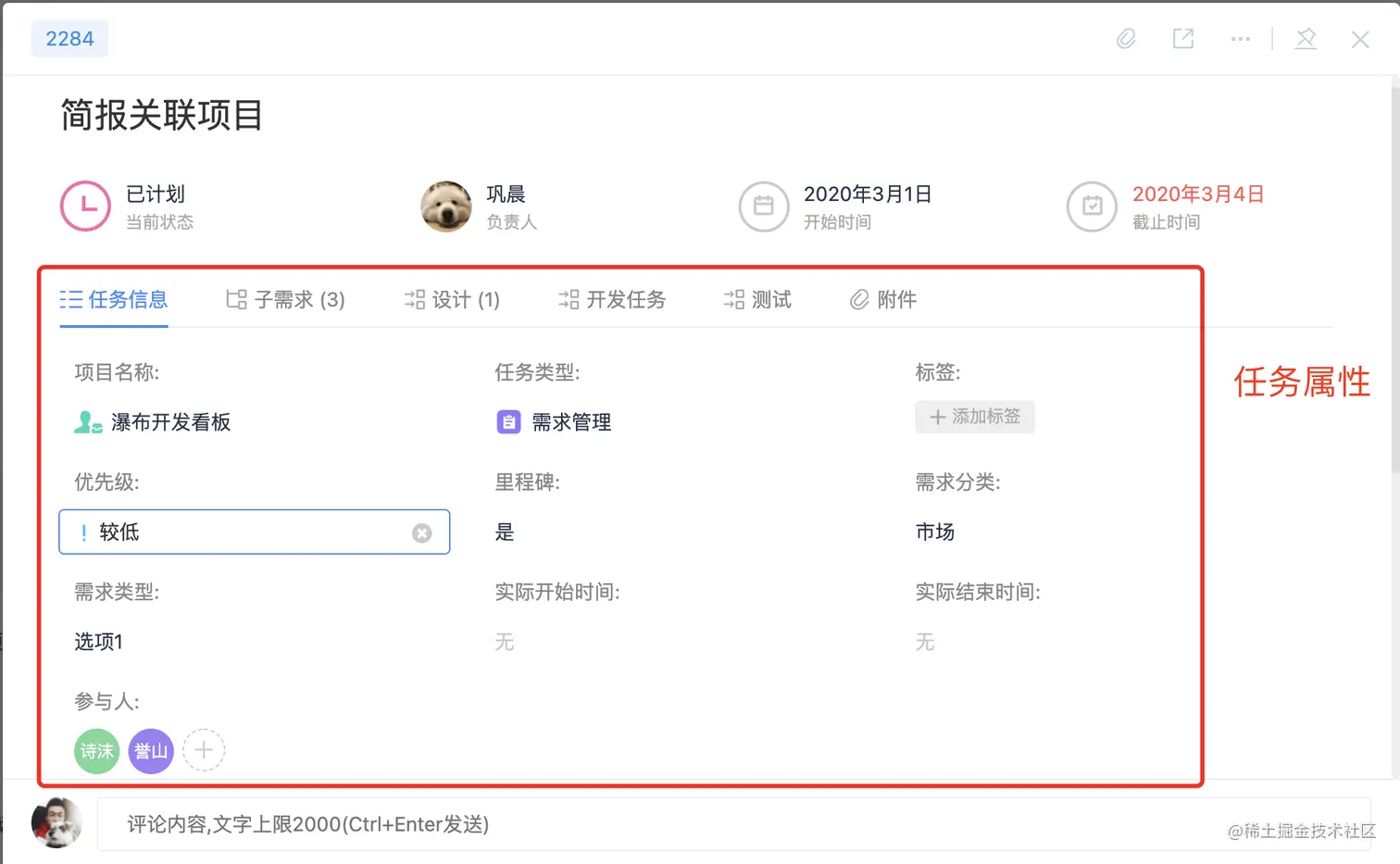Click the 需求管理 purple type icon
The image size is (1400, 864).
(x=508, y=422)
